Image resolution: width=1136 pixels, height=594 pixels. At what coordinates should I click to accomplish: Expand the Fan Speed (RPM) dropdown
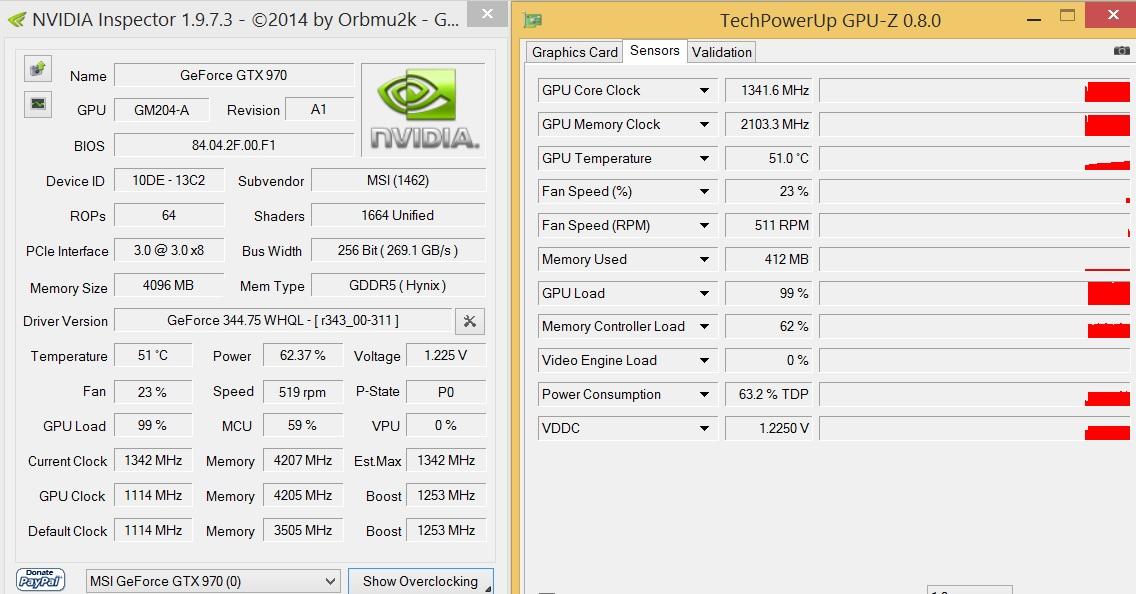[704, 226]
